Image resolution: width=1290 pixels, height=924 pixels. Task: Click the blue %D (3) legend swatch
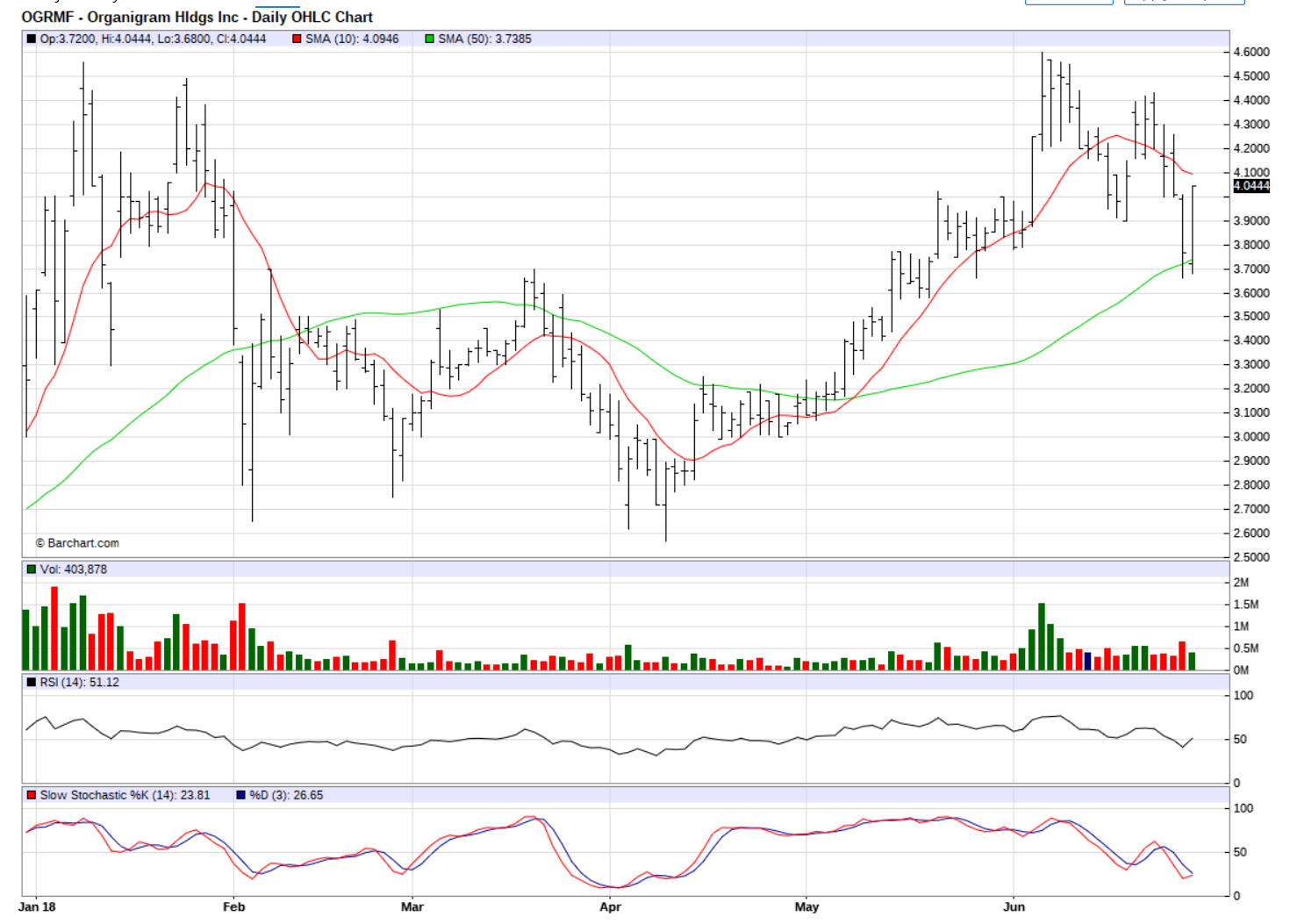[x=241, y=795]
